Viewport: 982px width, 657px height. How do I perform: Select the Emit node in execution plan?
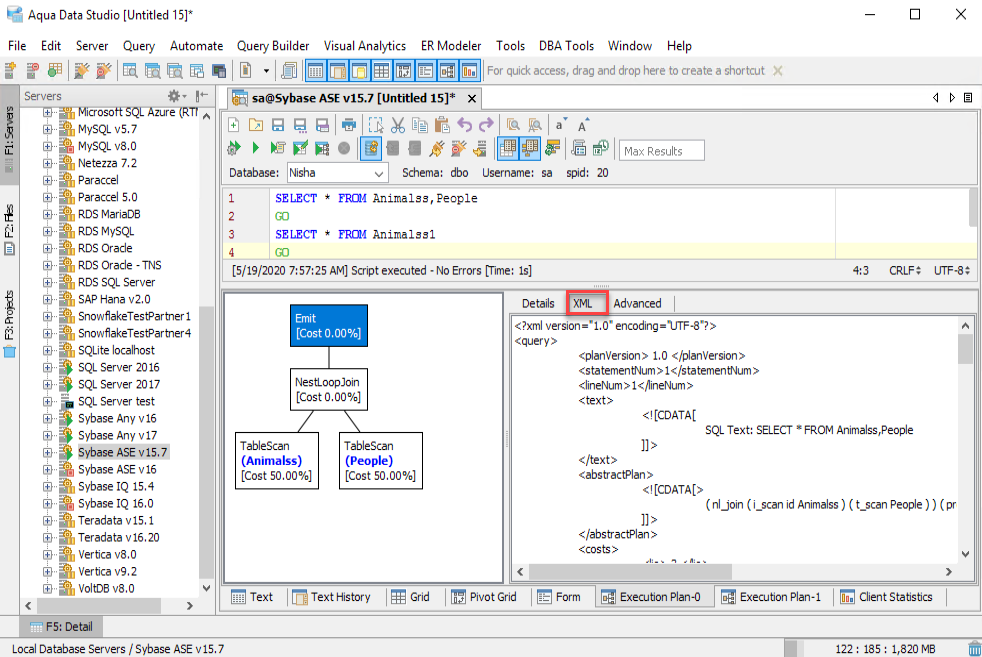[x=328, y=326]
